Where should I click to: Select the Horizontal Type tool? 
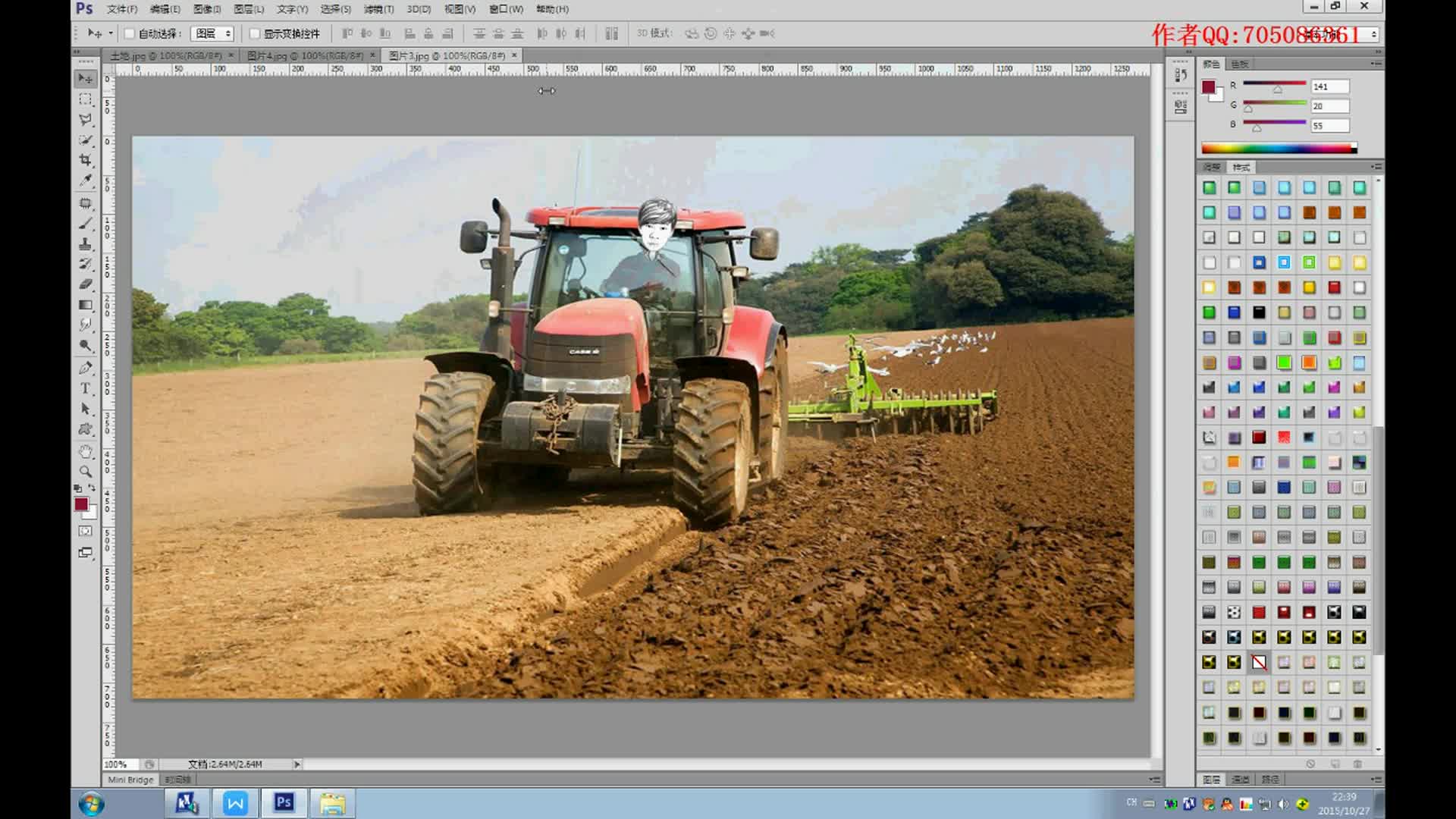[85, 388]
